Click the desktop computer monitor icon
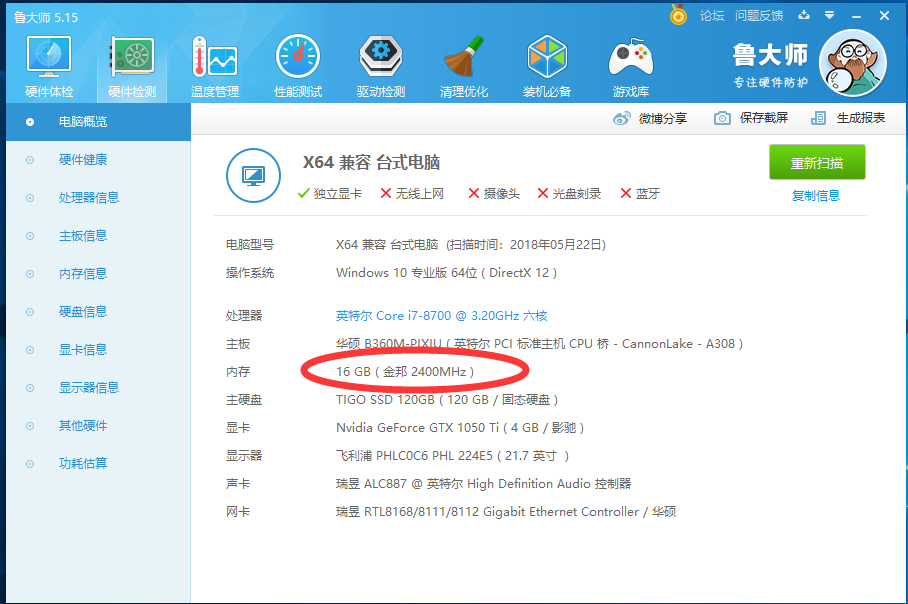Screen dimensions: 908x604 coord(253,175)
